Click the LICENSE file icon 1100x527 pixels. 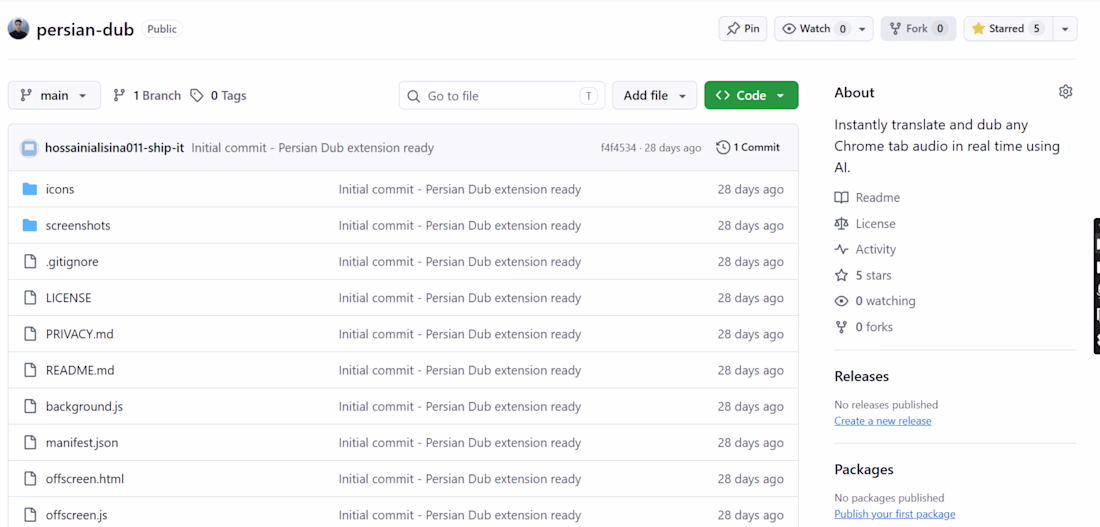click(x=29, y=298)
